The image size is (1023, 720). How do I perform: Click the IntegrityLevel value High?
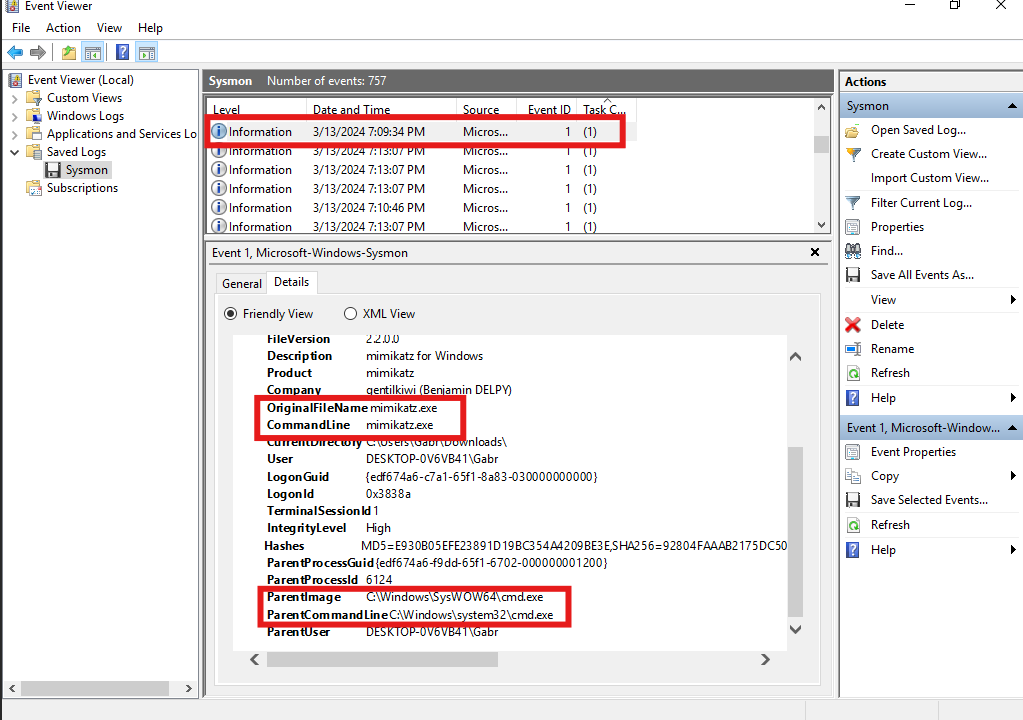[378, 528]
